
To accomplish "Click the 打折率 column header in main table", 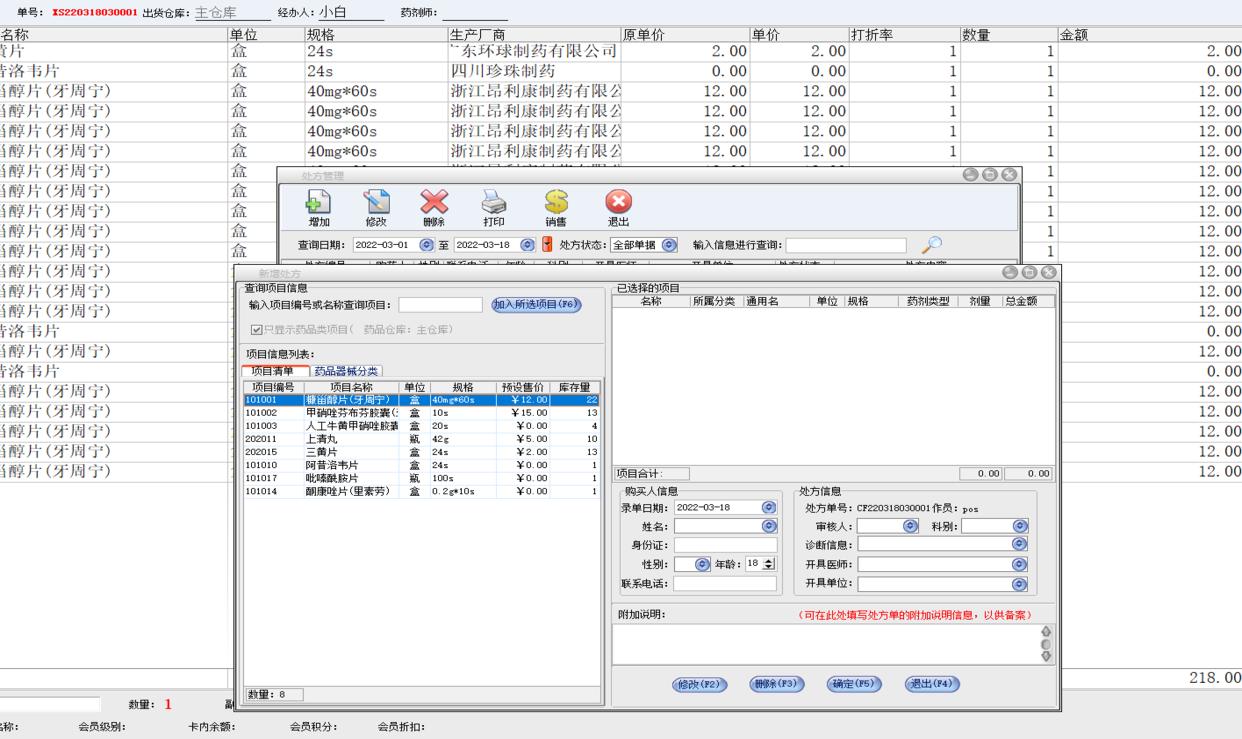I will point(904,35).
